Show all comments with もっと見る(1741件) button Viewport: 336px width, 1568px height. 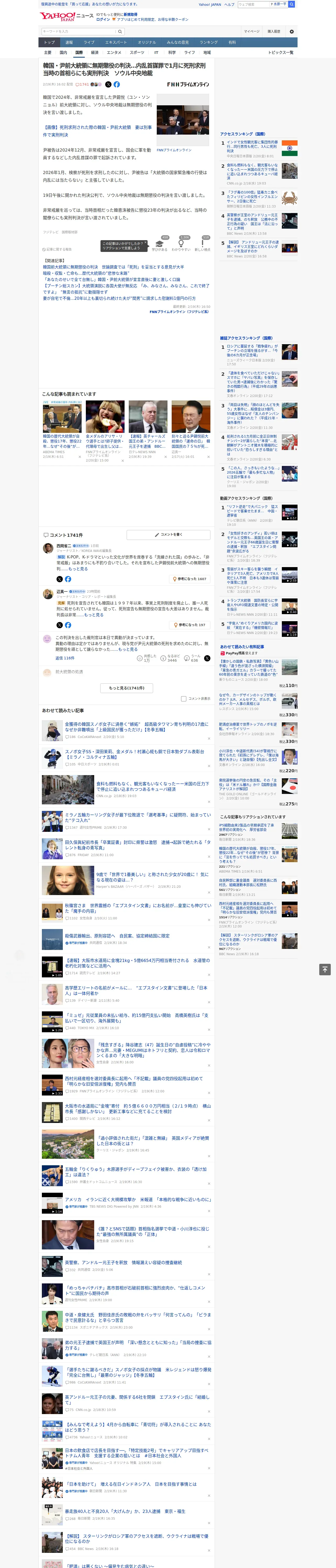point(127,688)
